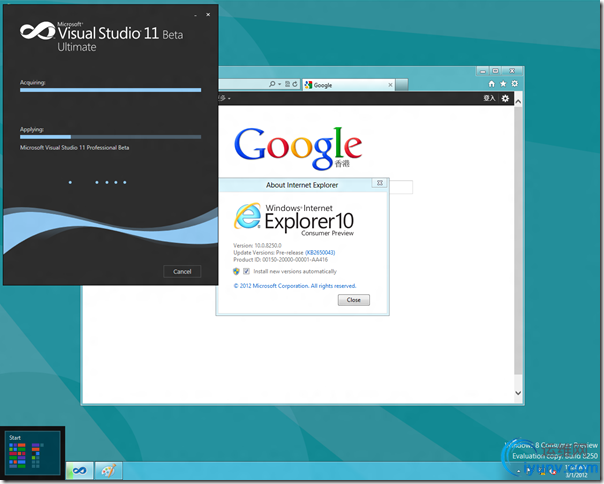Click the Google favicon on the tab
Screen dimensions: 604x484
point(308,85)
